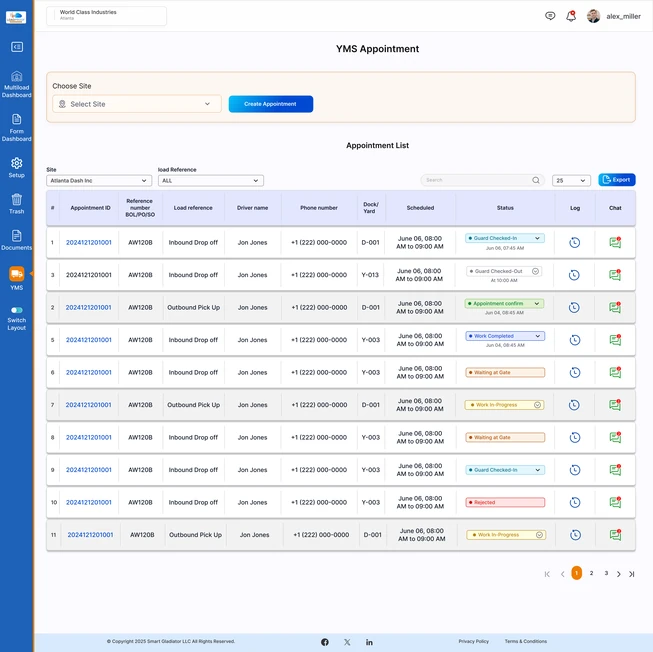Open the World Class Industries company selector
653x652 pixels.
click(x=107, y=15)
